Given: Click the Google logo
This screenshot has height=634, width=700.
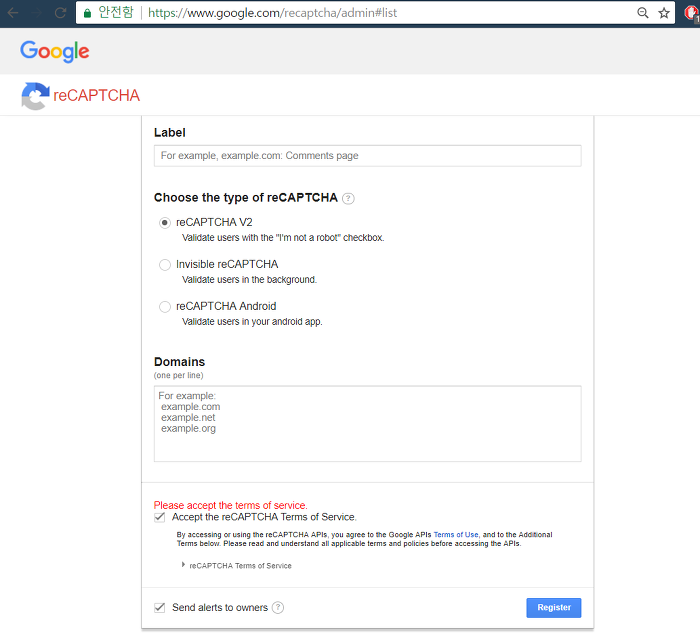Looking at the screenshot, I should point(54,51).
